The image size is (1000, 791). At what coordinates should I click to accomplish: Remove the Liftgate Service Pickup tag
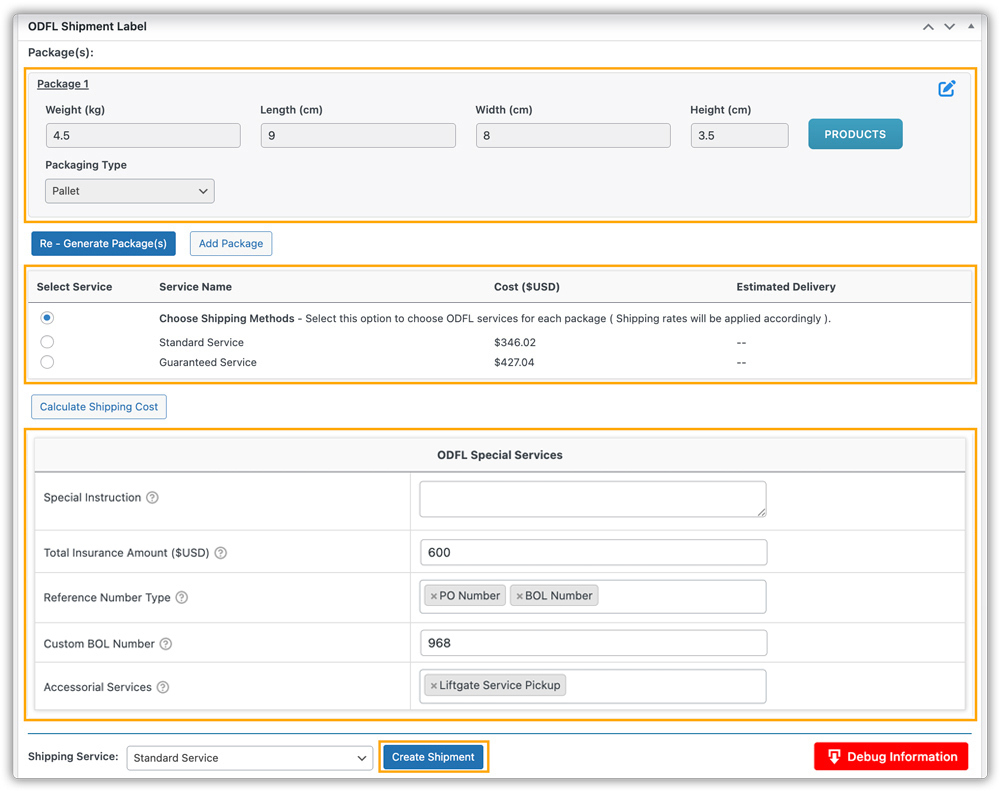coord(436,685)
